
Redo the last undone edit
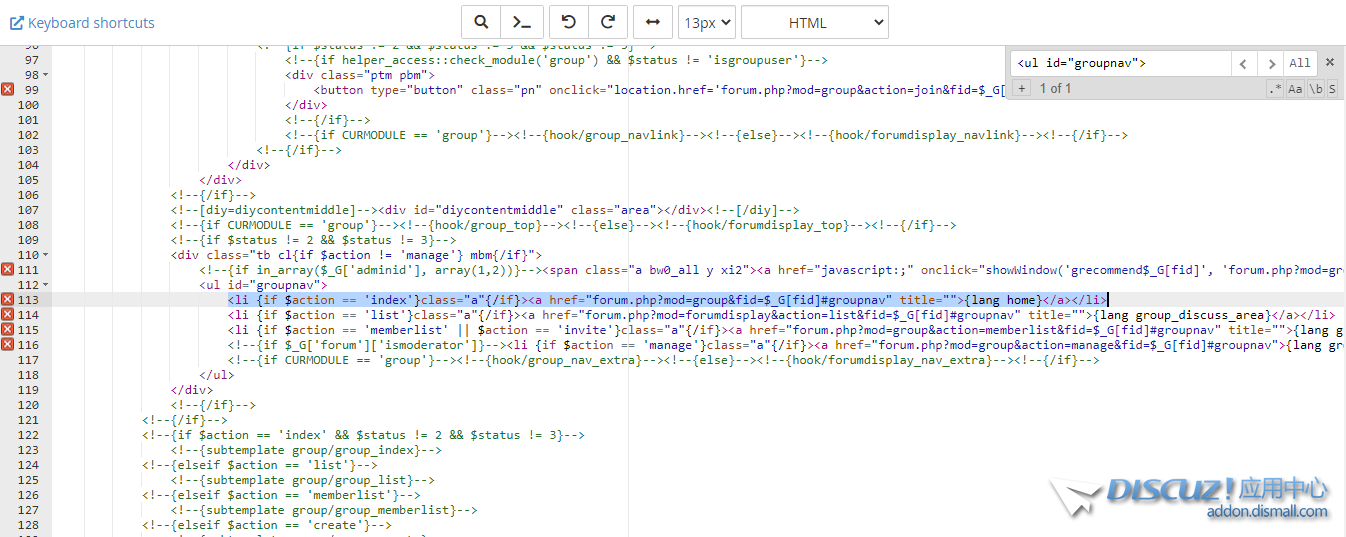[607, 22]
